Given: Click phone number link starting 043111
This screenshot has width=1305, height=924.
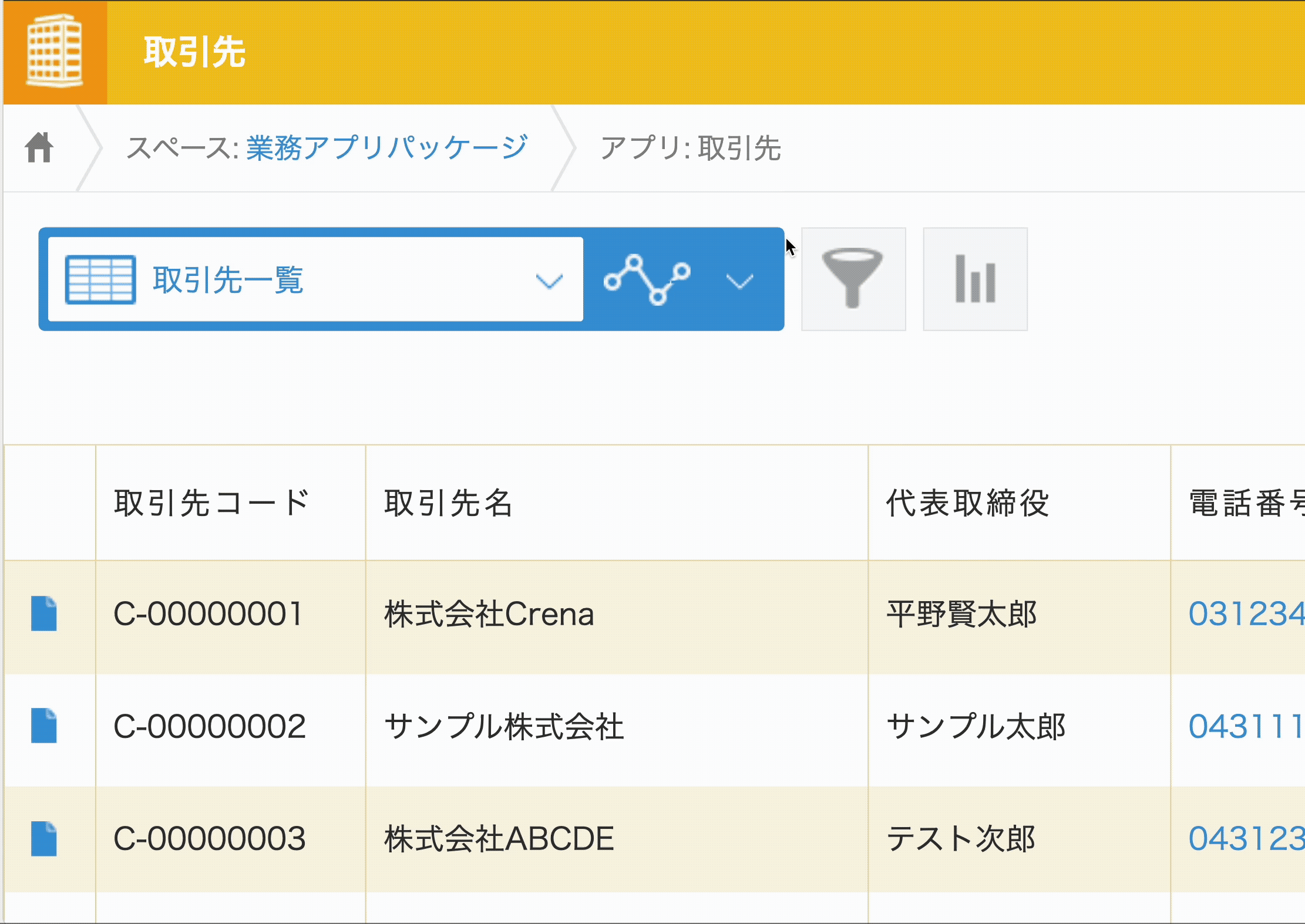Looking at the screenshot, I should [1245, 727].
